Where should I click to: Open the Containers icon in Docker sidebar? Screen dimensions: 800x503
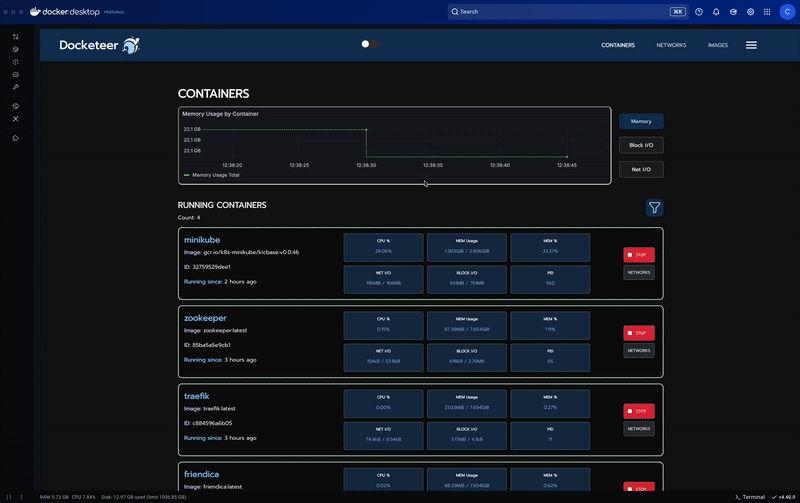pyautogui.click(x=15, y=49)
